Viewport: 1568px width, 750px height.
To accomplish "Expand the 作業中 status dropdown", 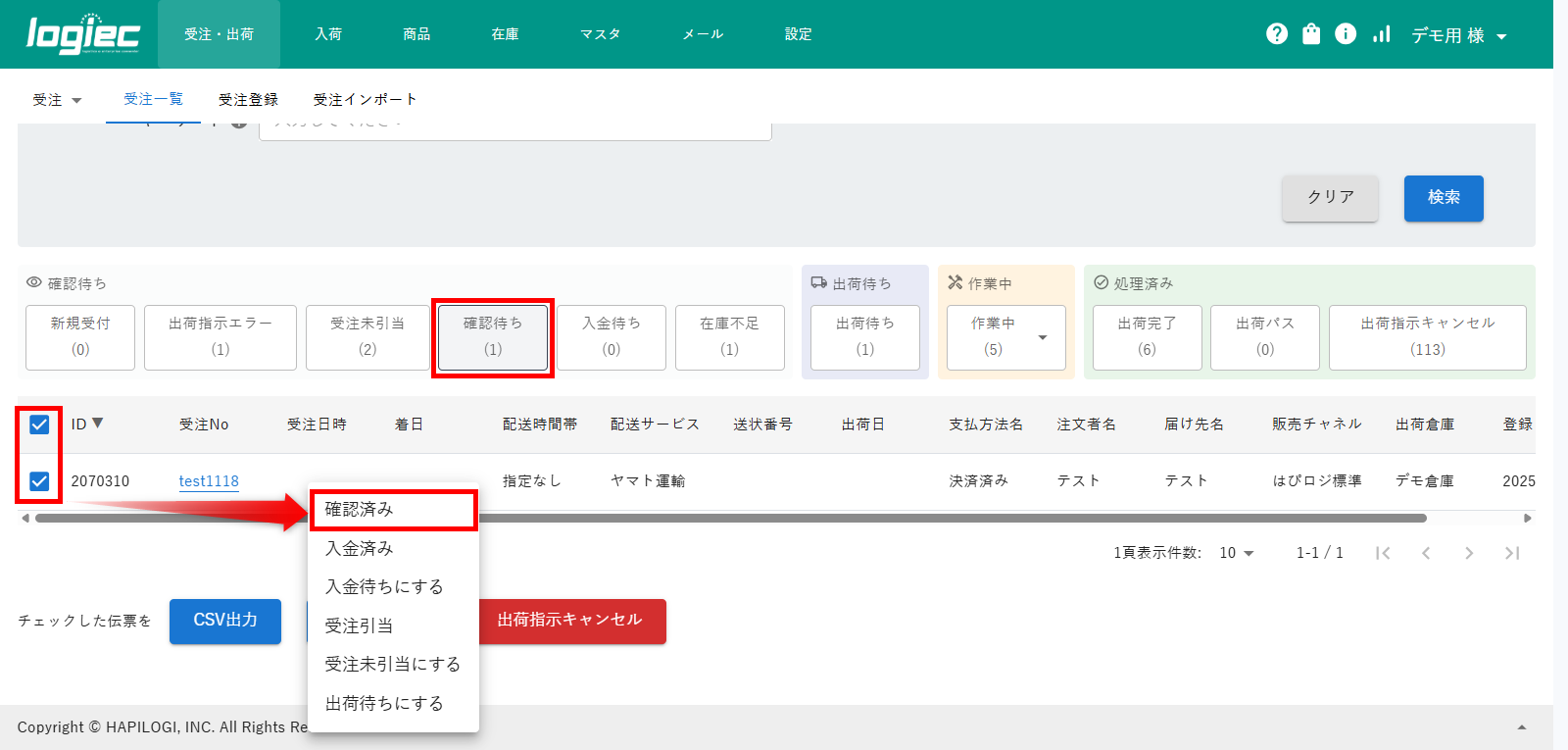I will click(1042, 337).
